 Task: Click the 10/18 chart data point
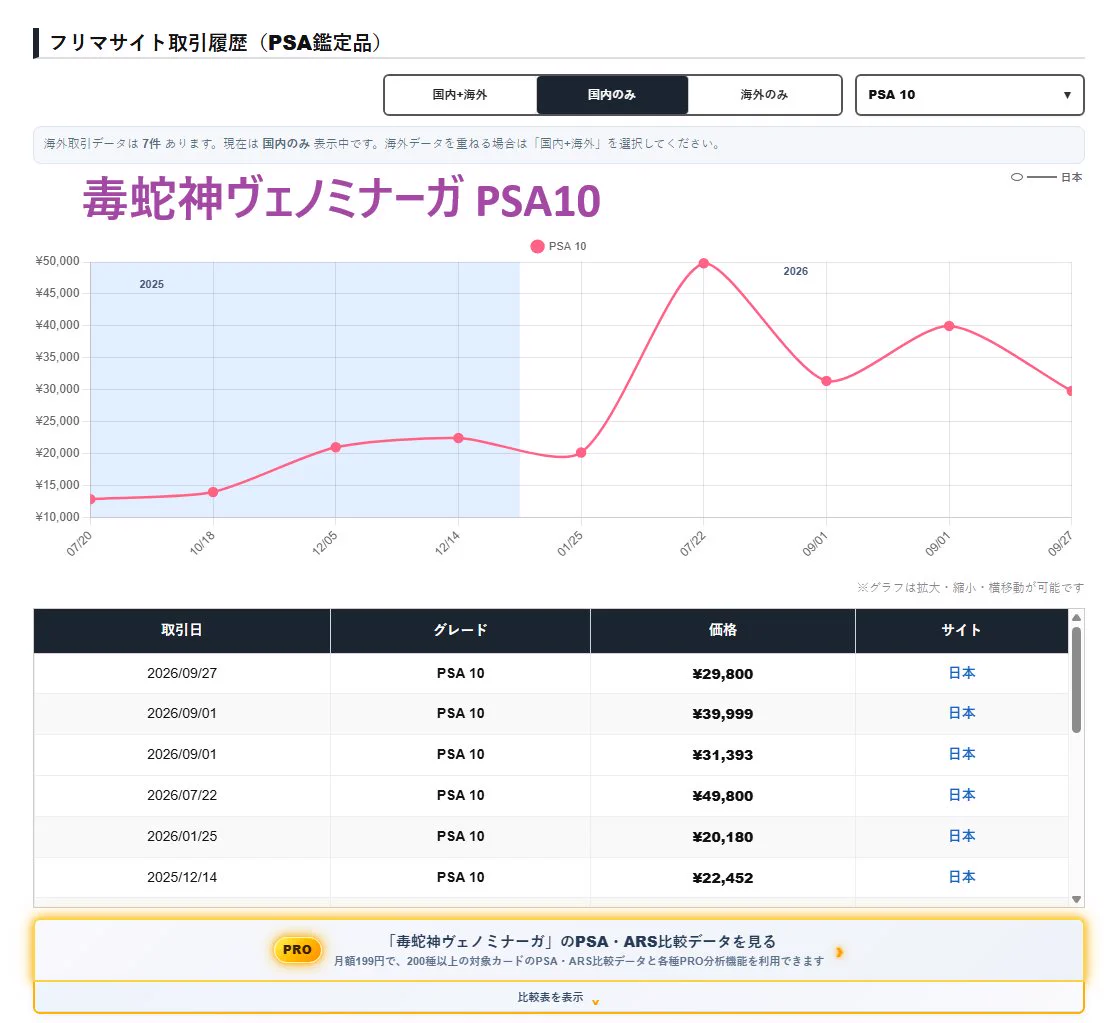(213, 492)
